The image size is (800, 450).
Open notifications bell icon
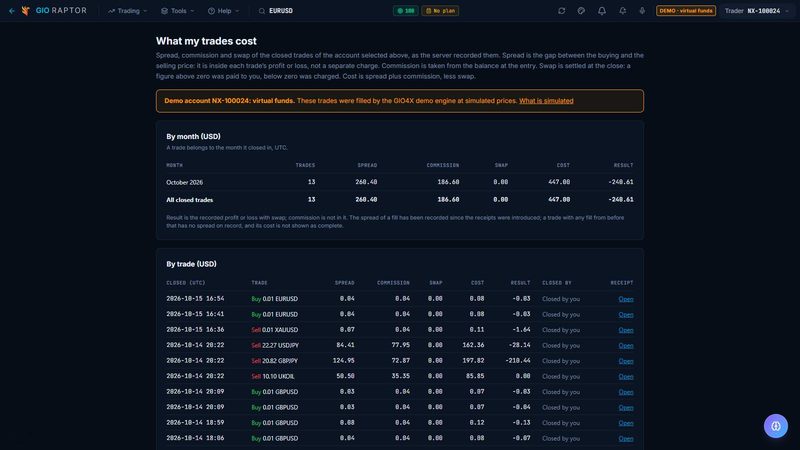tap(602, 11)
